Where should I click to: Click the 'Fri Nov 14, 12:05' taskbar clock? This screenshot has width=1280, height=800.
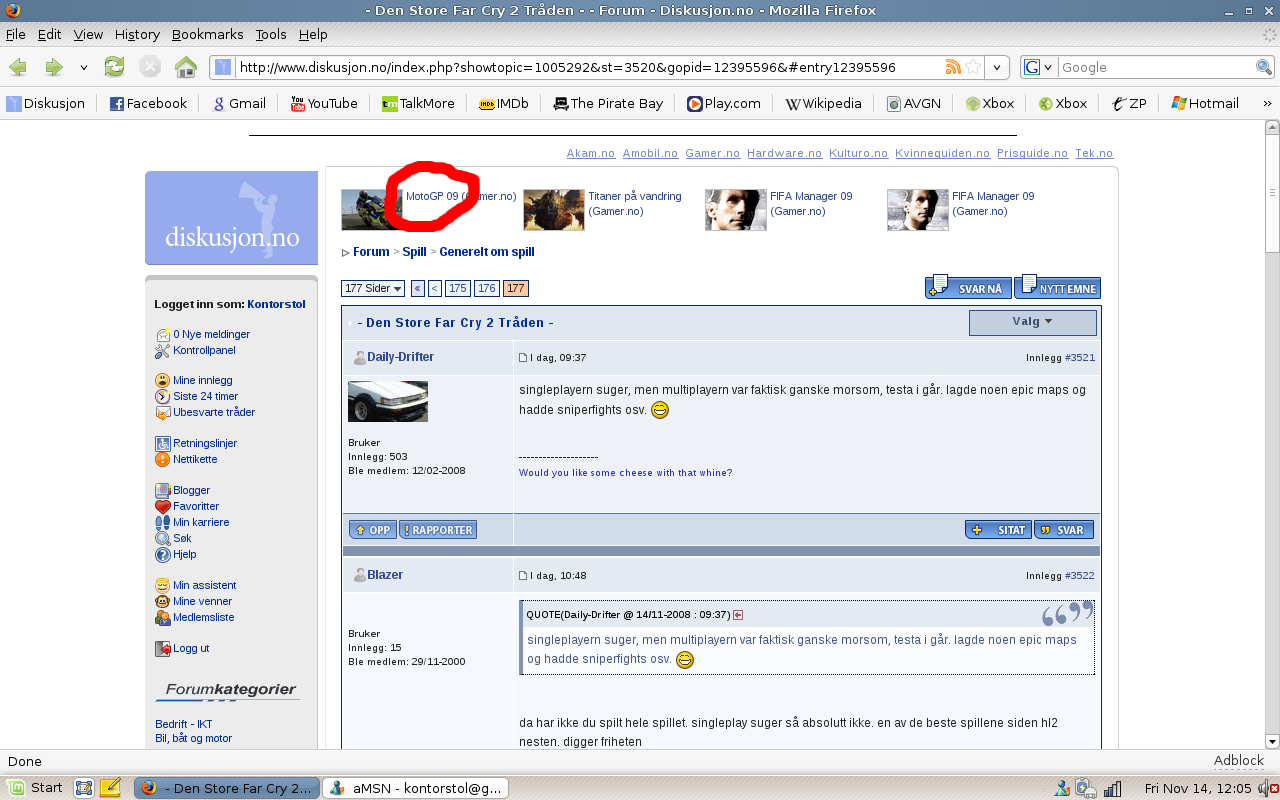click(x=1198, y=788)
